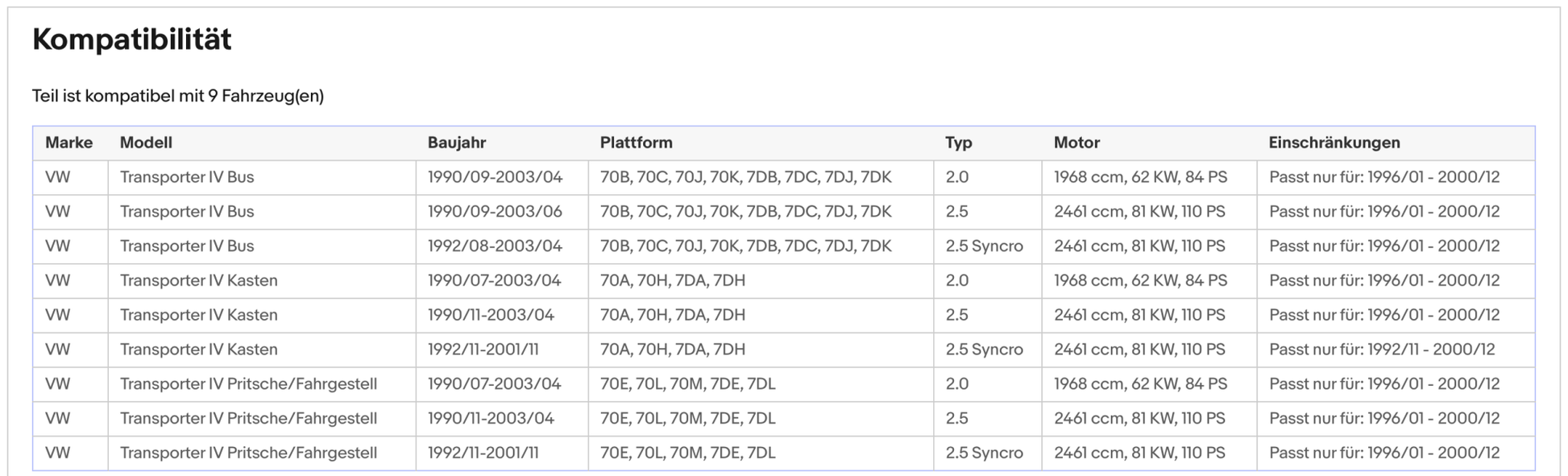Click Pritsche/Fahrgestell model cell in the 2.0 row
This screenshot has height=476, width=1568.
[248, 384]
